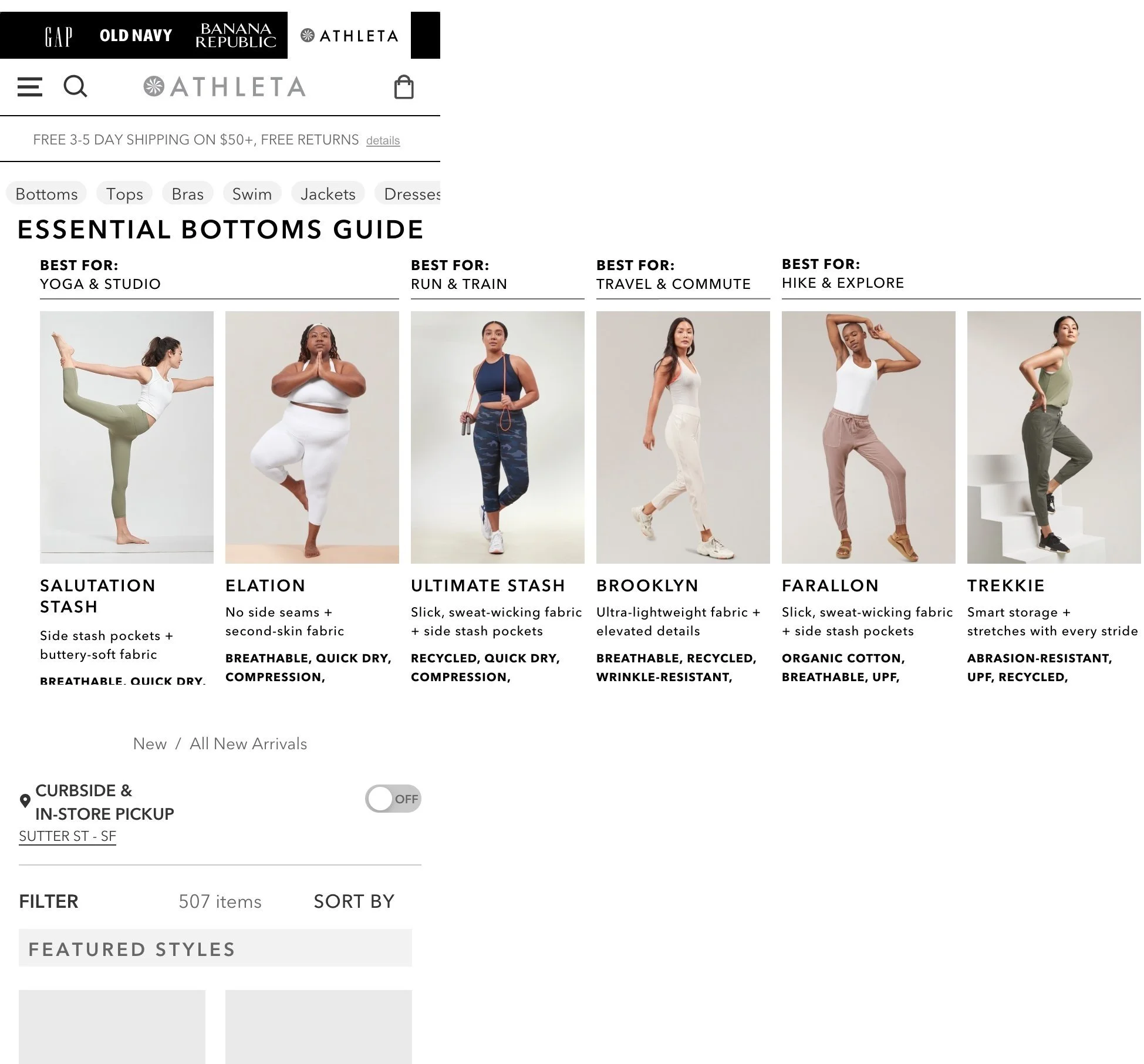
Task: Click the ULTIMATE STASH title
Action: click(x=488, y=585)
